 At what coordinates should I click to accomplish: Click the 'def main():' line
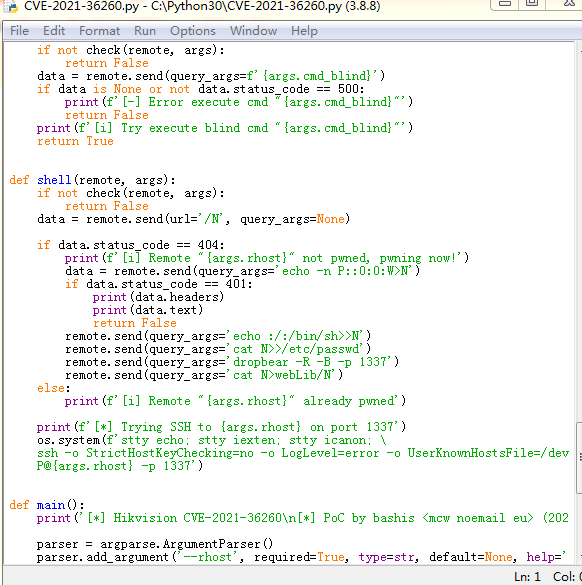pyautogui.click(x=47, y=505)
